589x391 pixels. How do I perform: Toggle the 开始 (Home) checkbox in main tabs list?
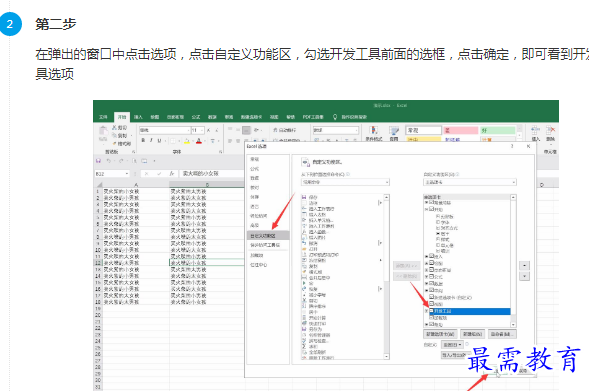point(432,209)
